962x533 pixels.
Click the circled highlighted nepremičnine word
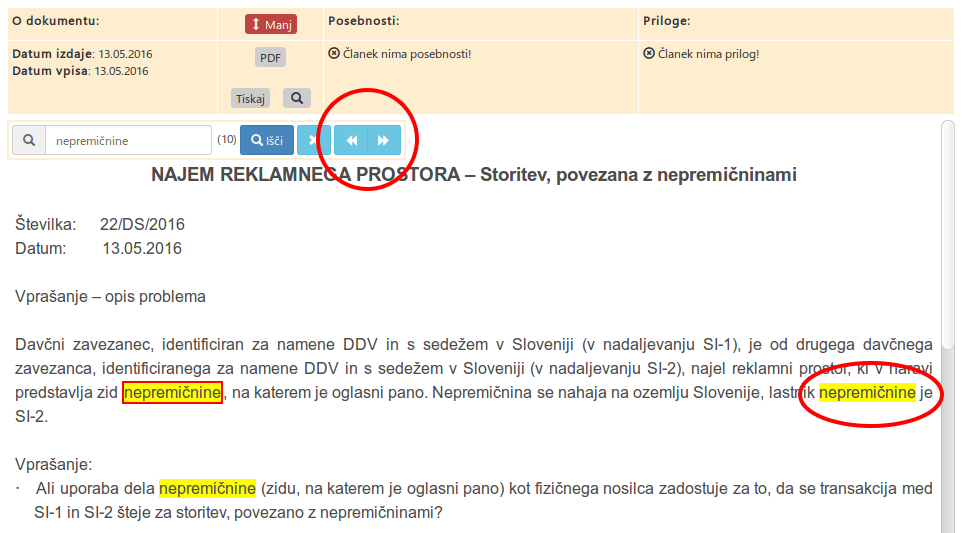[x=867, y=393]
